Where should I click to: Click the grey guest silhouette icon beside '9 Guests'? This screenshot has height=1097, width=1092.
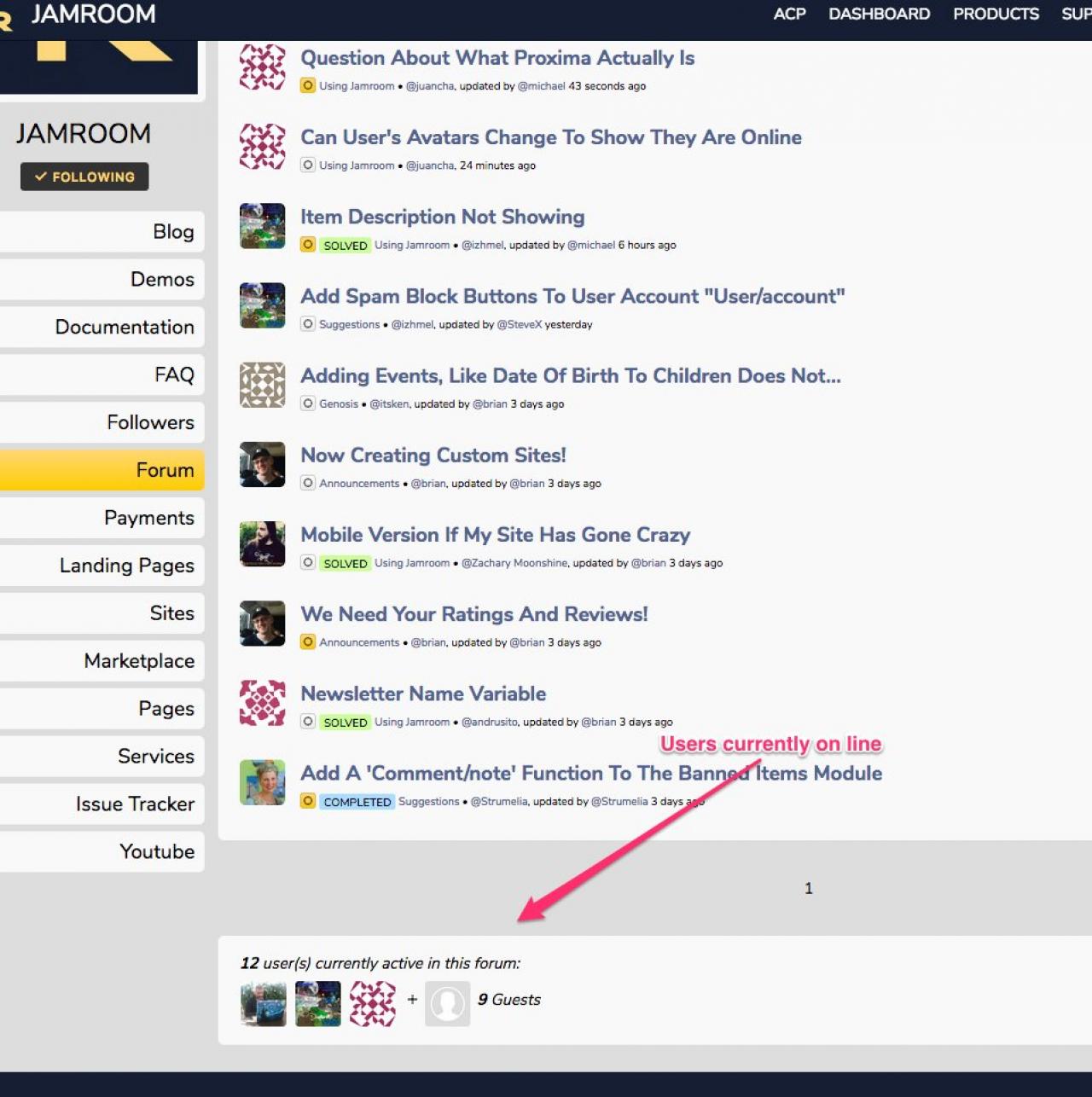pos(448,1003)
